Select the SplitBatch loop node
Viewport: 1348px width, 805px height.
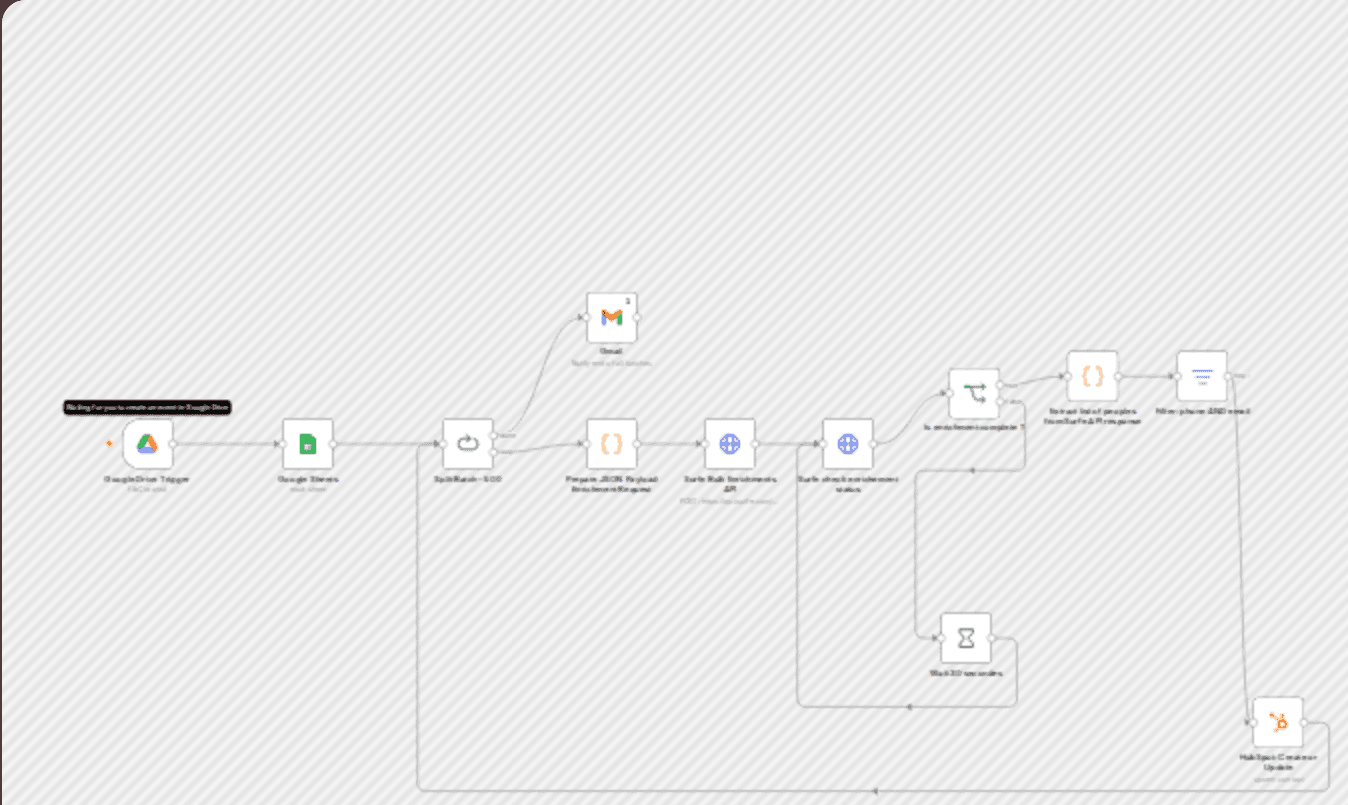[468, 443]
